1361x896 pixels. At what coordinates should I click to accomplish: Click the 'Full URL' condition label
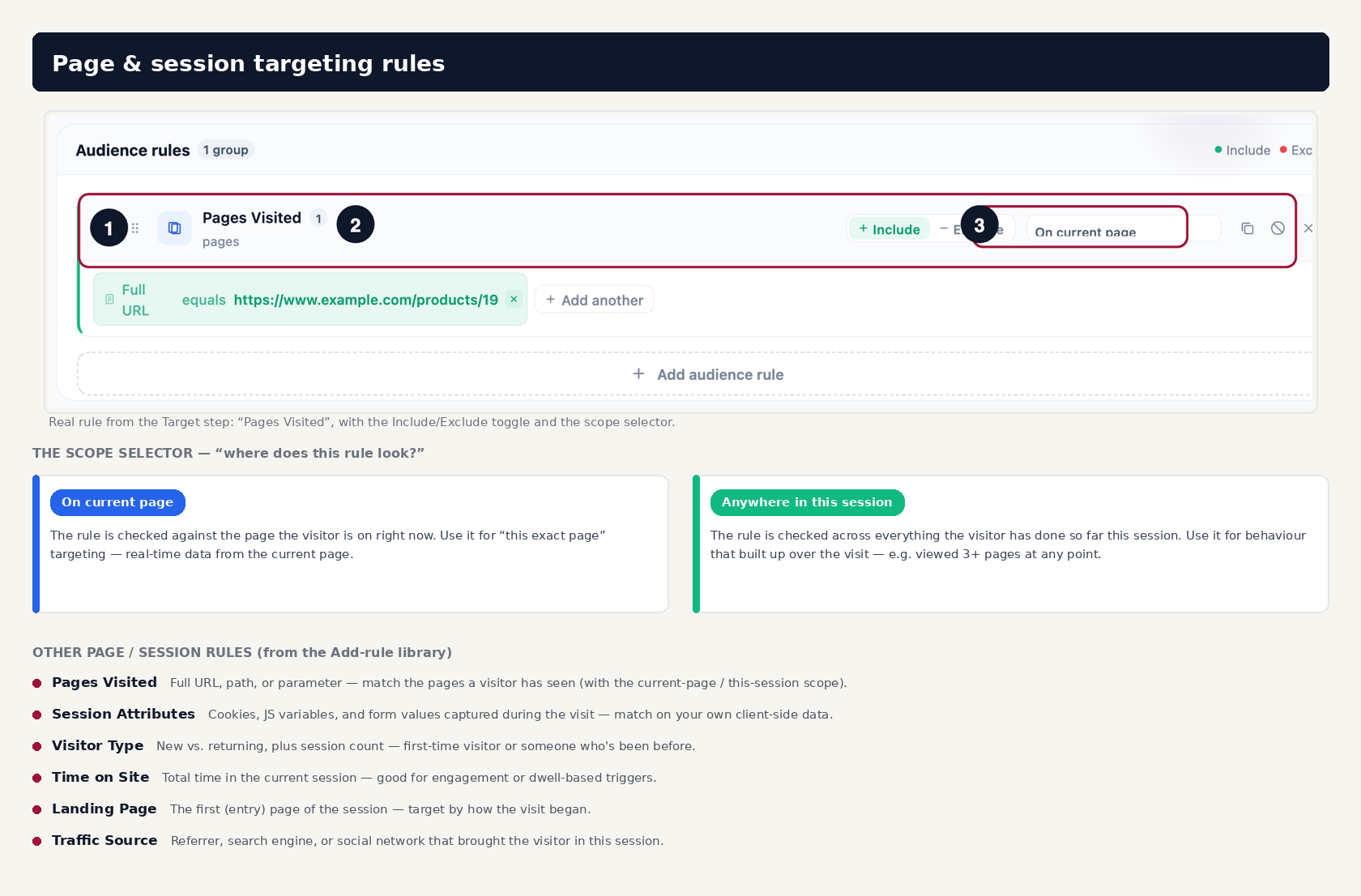pos(136,300)
